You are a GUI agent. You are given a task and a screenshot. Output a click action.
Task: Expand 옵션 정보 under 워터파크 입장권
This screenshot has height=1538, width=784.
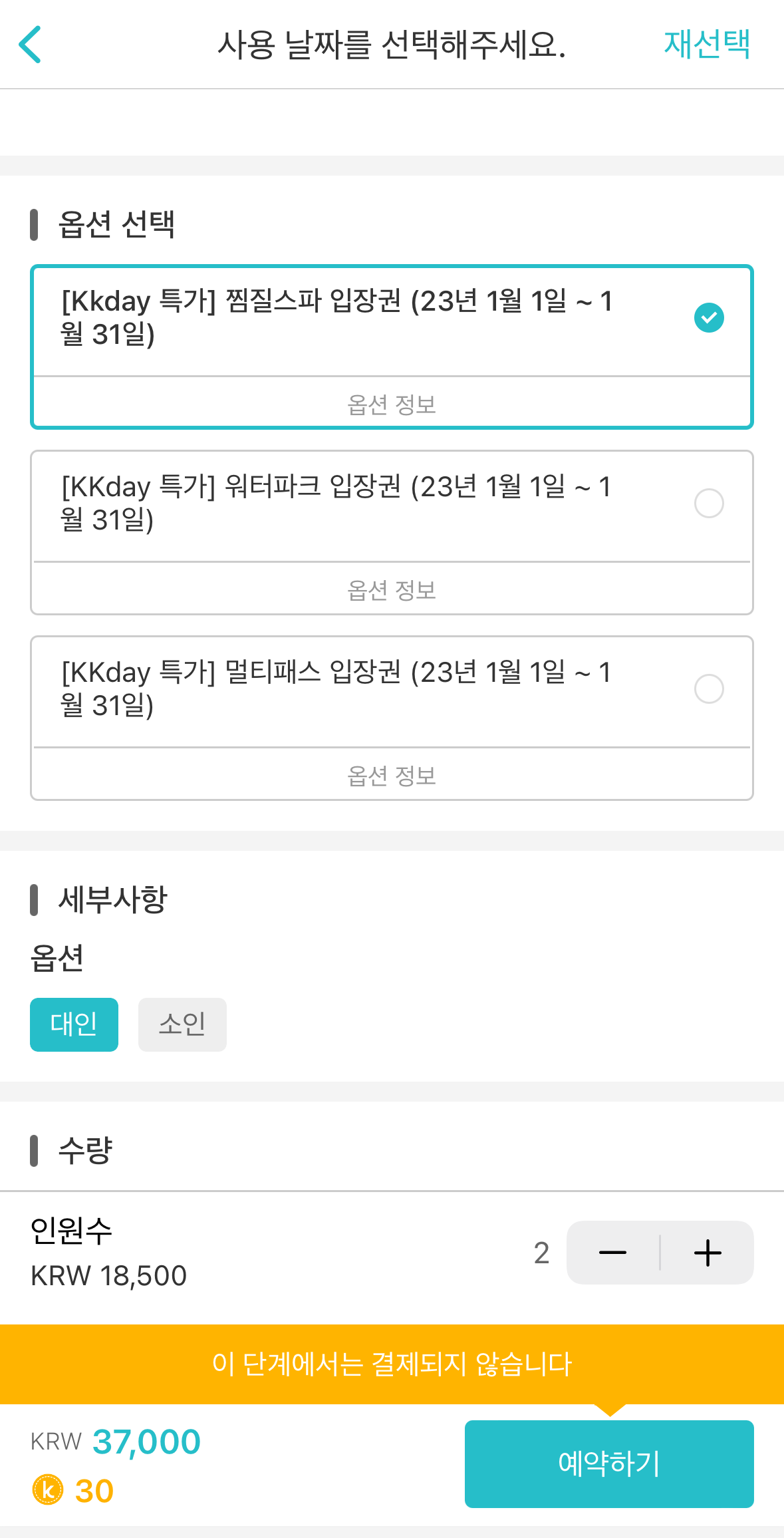pyautogui.click(x=392, y=589)
